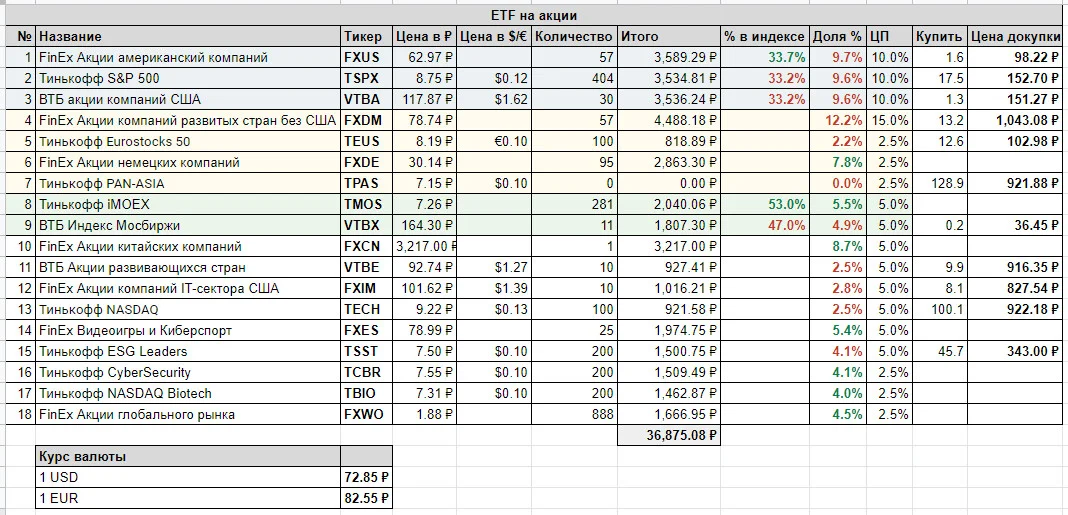Click the 'ЦП' column header

tap(889, 37)
